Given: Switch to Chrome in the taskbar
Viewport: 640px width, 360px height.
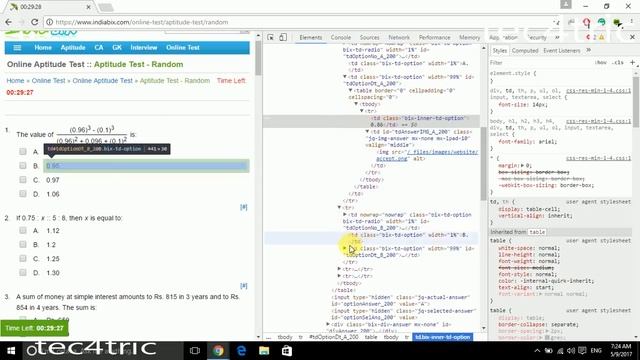Looking at the screenshot, I should tap(218, 351).
